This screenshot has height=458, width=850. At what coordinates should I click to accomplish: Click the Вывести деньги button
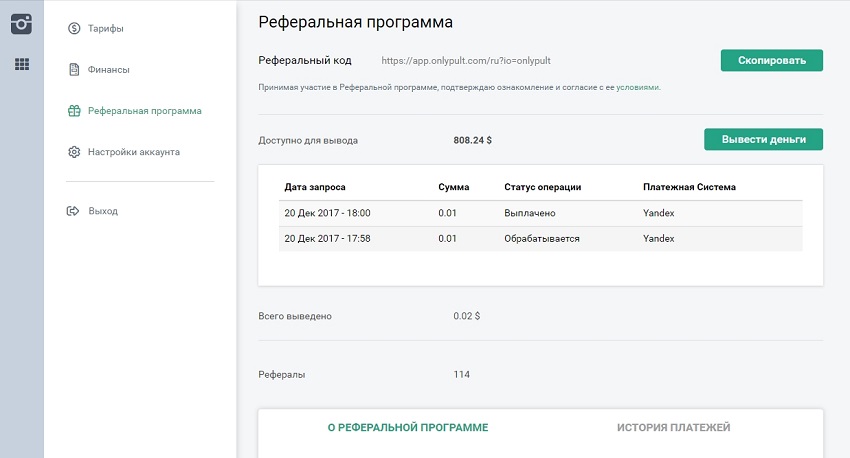(x=763, y=139)
